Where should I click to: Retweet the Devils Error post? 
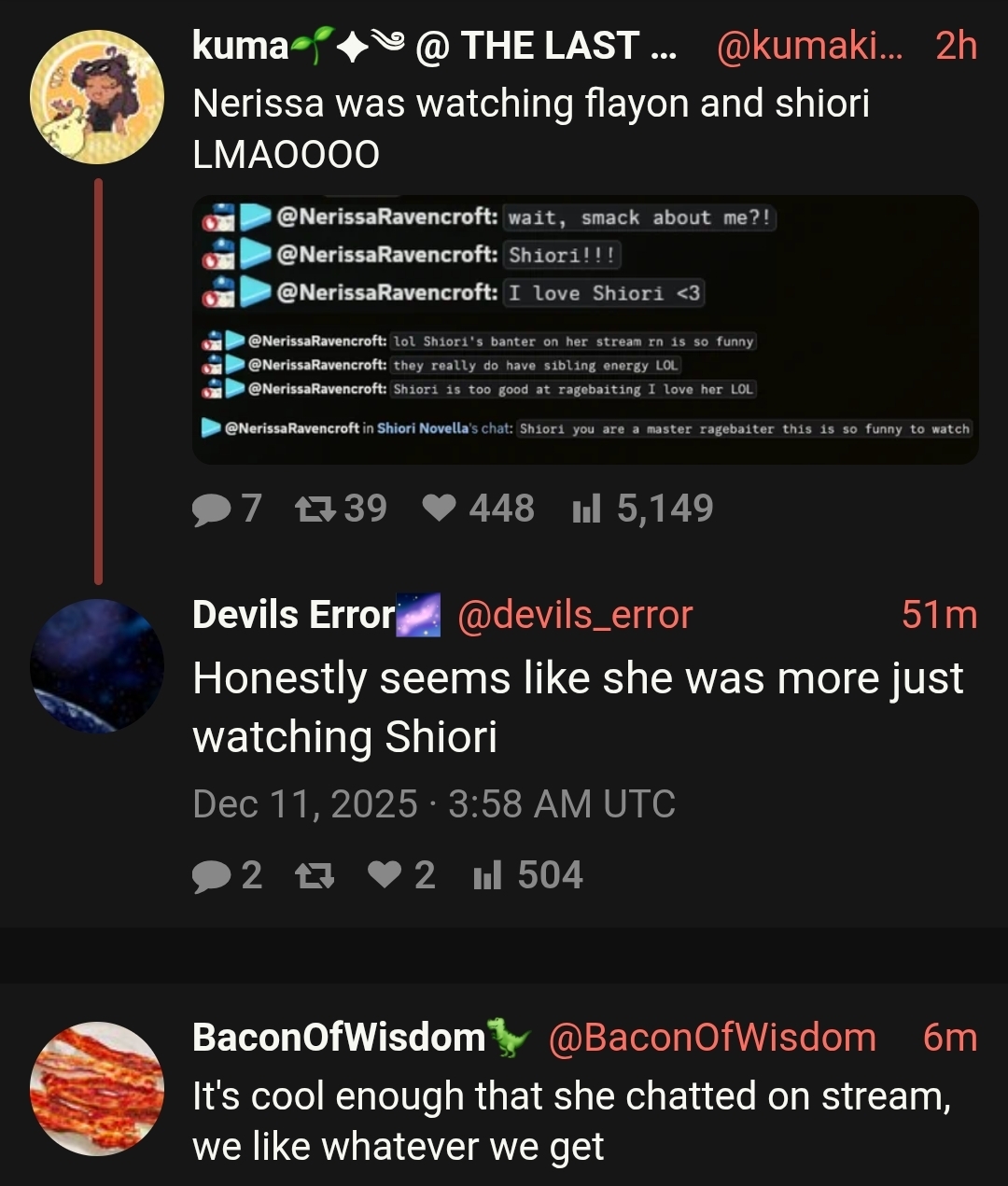[x=313, y=876]
